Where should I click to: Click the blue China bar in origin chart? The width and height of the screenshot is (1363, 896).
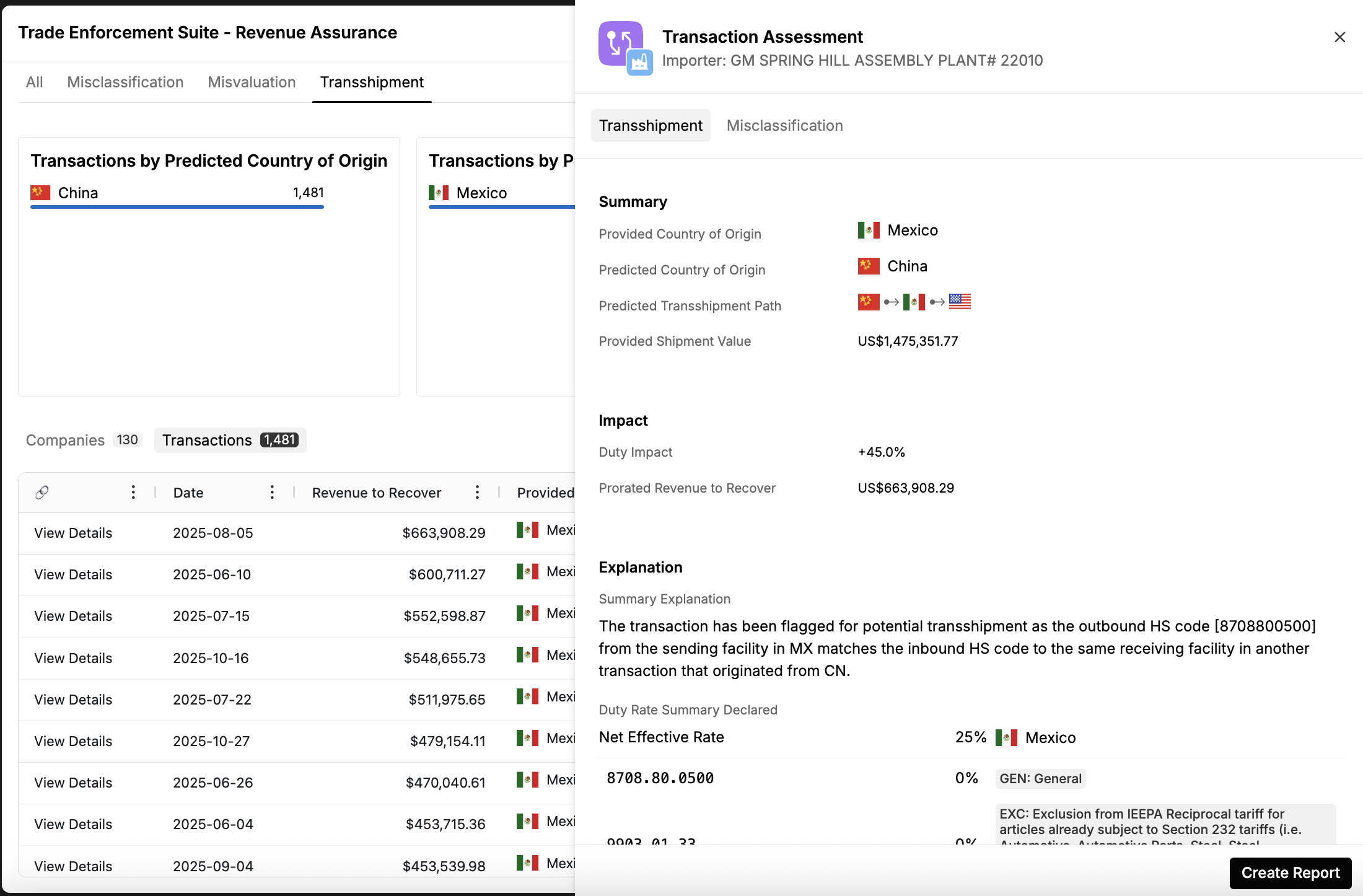177,207
